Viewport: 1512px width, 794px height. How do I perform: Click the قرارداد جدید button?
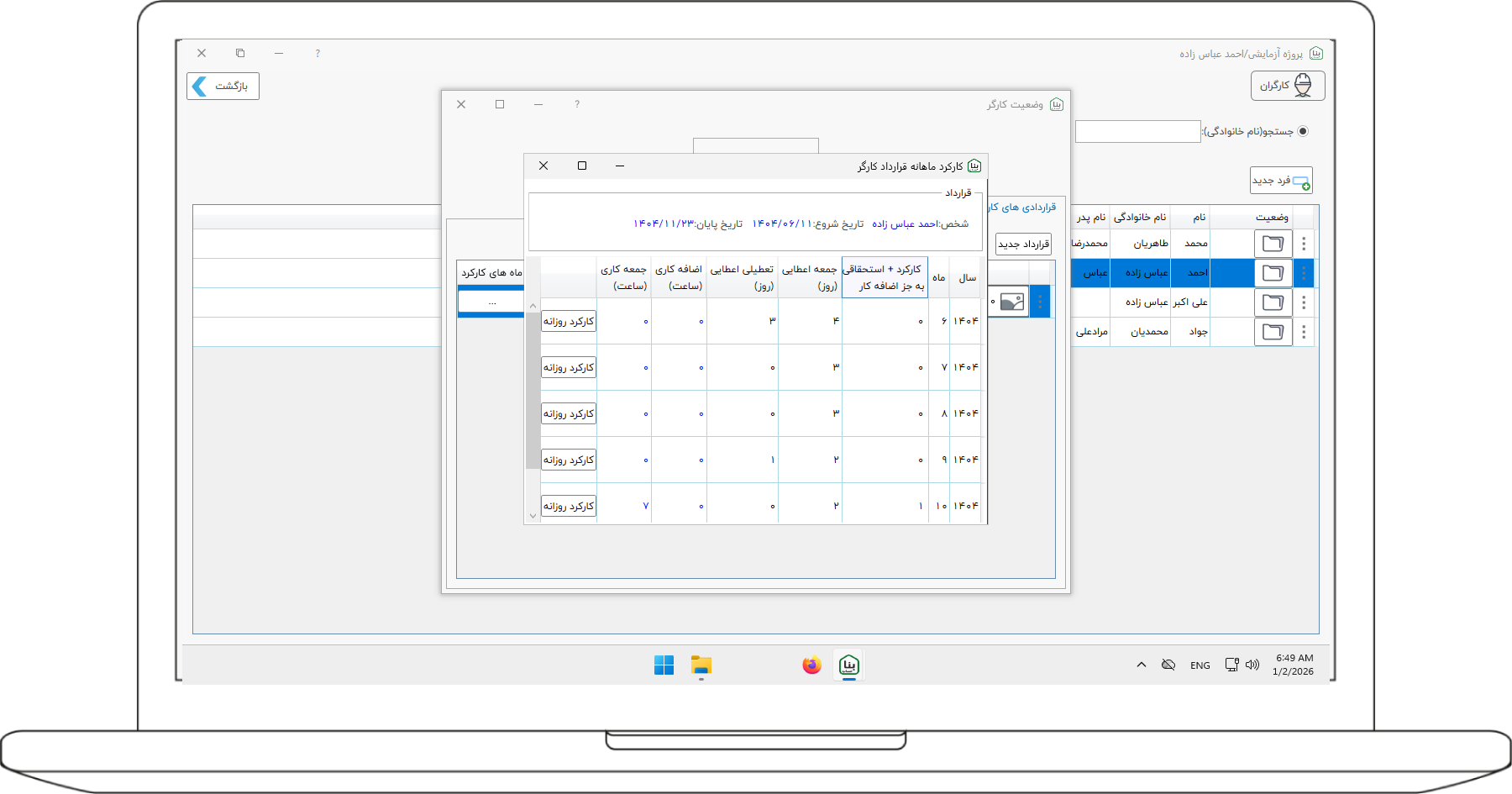1023,244
